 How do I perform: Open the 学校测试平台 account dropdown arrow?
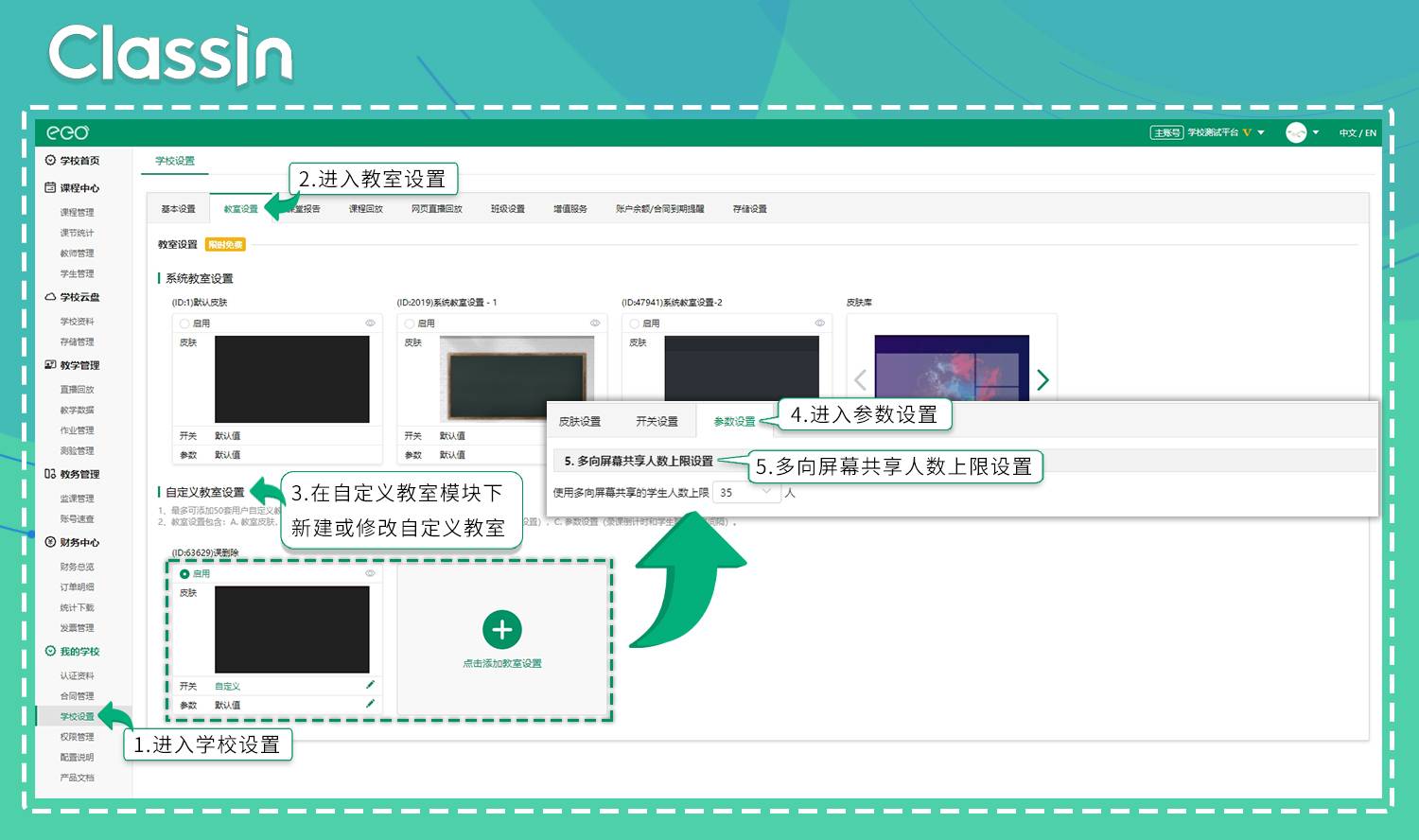[1261, 132]
